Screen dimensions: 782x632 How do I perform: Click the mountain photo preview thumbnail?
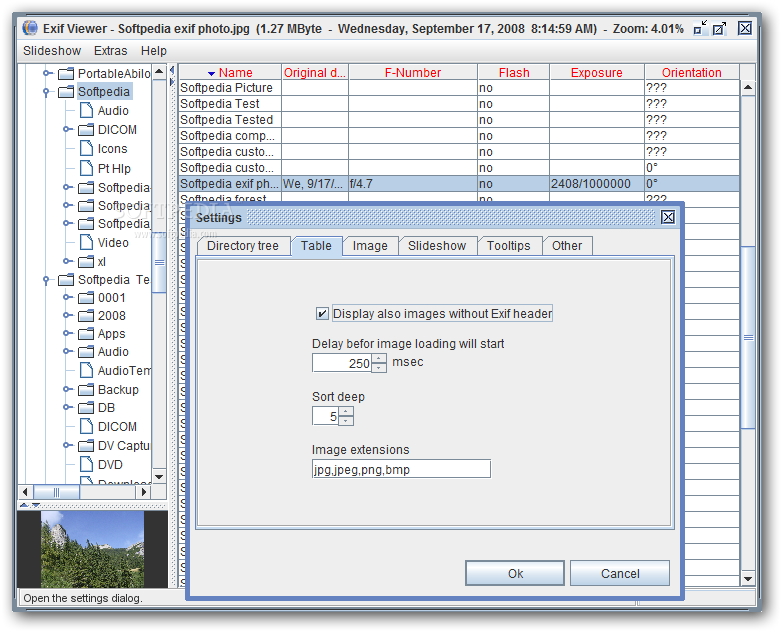tap(92, 549)
